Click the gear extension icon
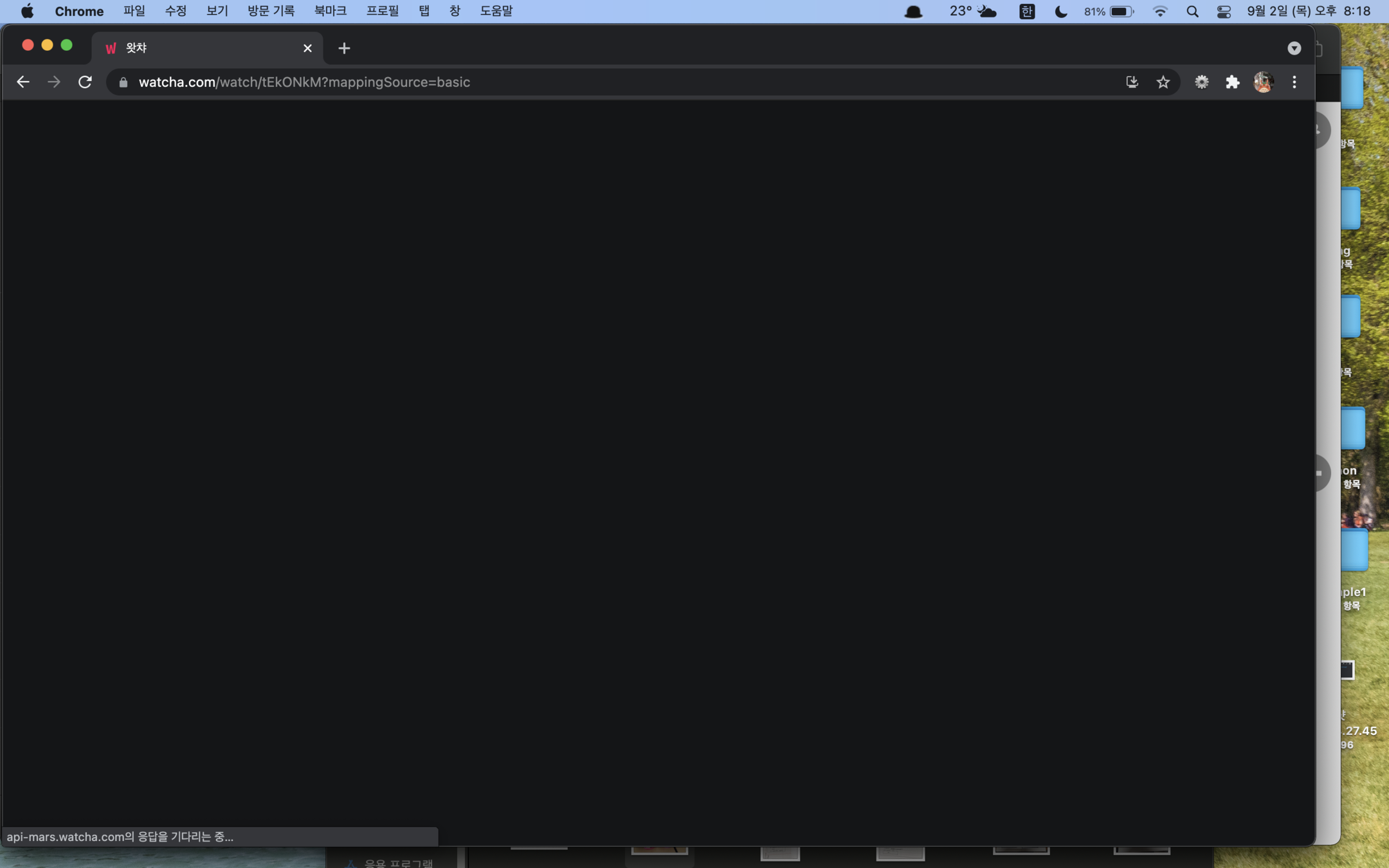This screenshot has height=868, width=1389. tap(1201, 82)
